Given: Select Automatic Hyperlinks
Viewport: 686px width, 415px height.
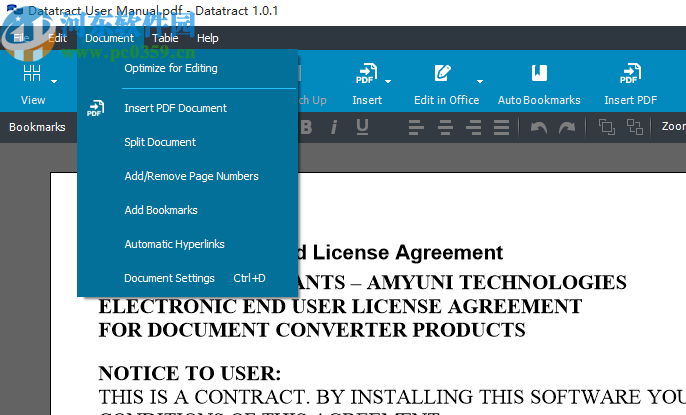Looking at the screenshot, I should pos(188,244).
